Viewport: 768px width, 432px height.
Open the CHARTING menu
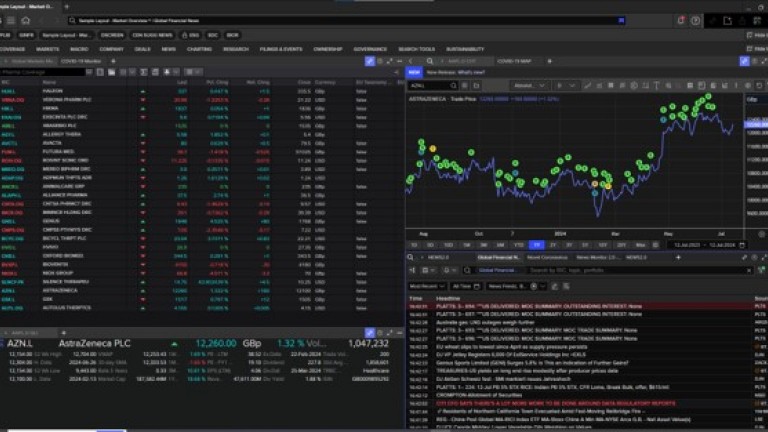tap(199, 48)
